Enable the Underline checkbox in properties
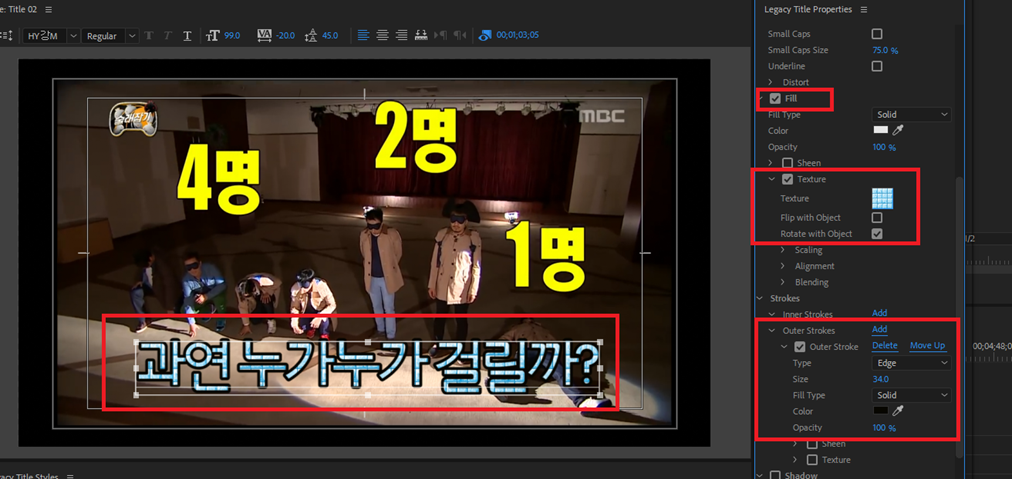Image resolution: width=1012 pixels, height=479 pixels. click(876, 66)
